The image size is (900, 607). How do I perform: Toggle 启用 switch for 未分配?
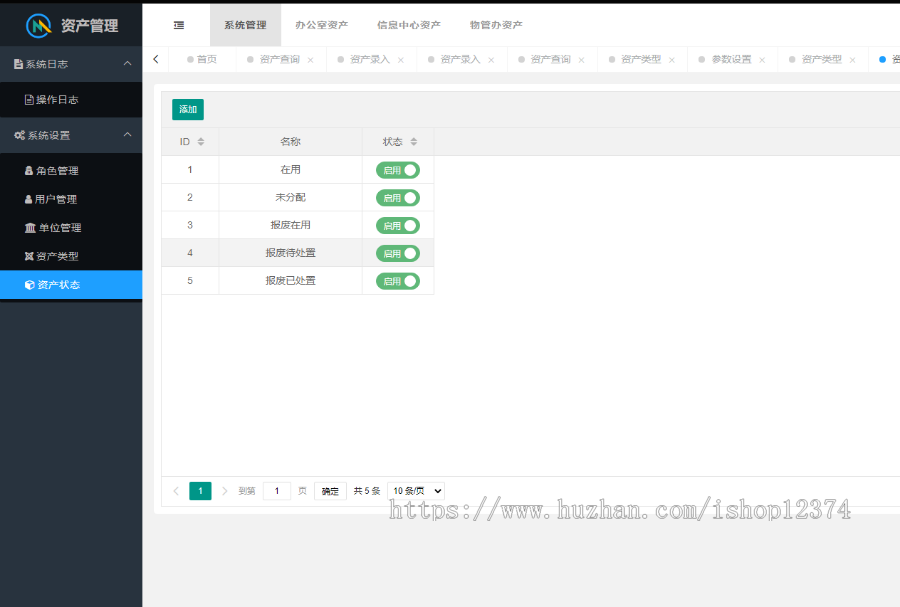tap(398, 198)
